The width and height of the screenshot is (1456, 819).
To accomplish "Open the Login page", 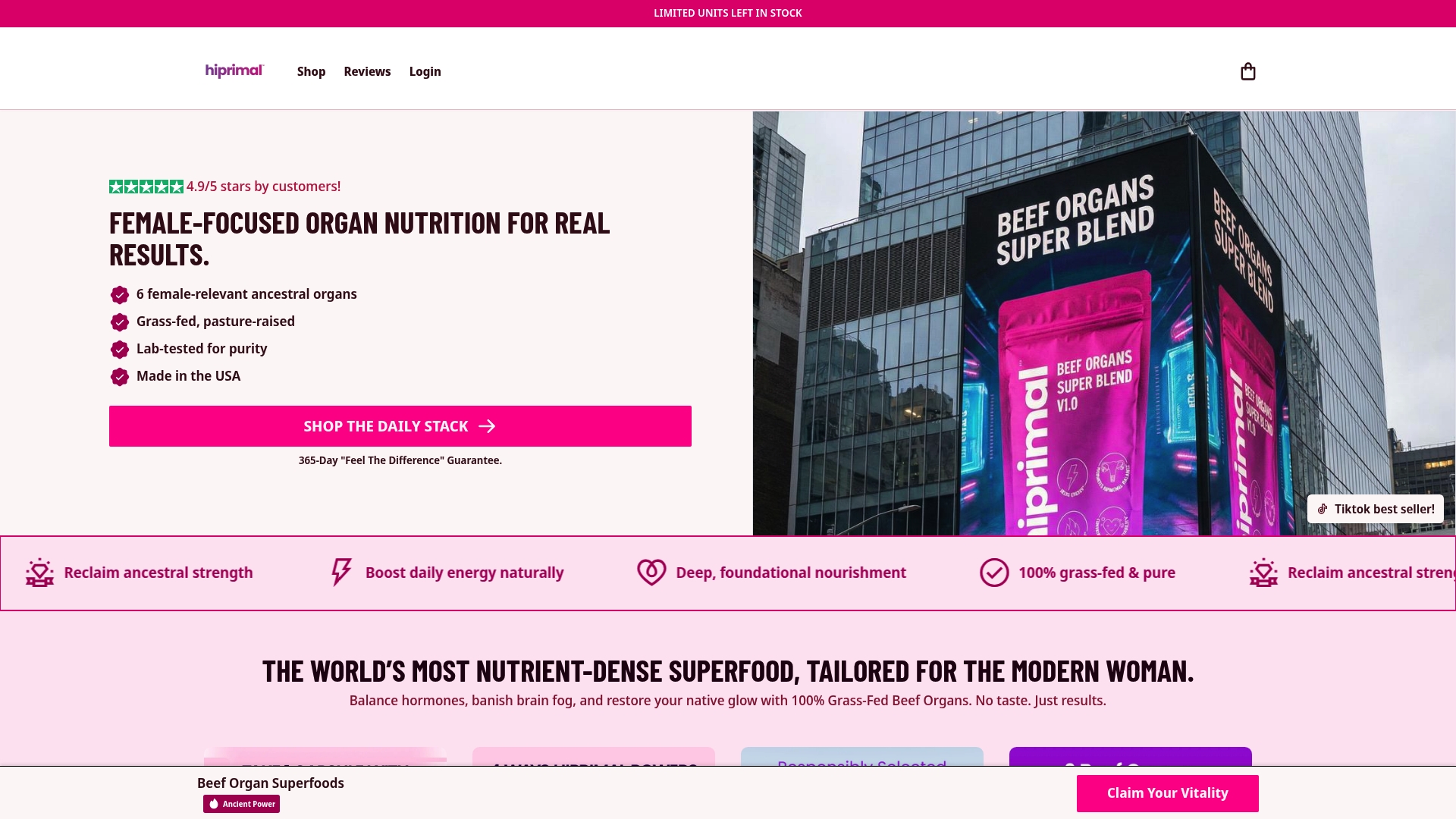I will (425, 71).
